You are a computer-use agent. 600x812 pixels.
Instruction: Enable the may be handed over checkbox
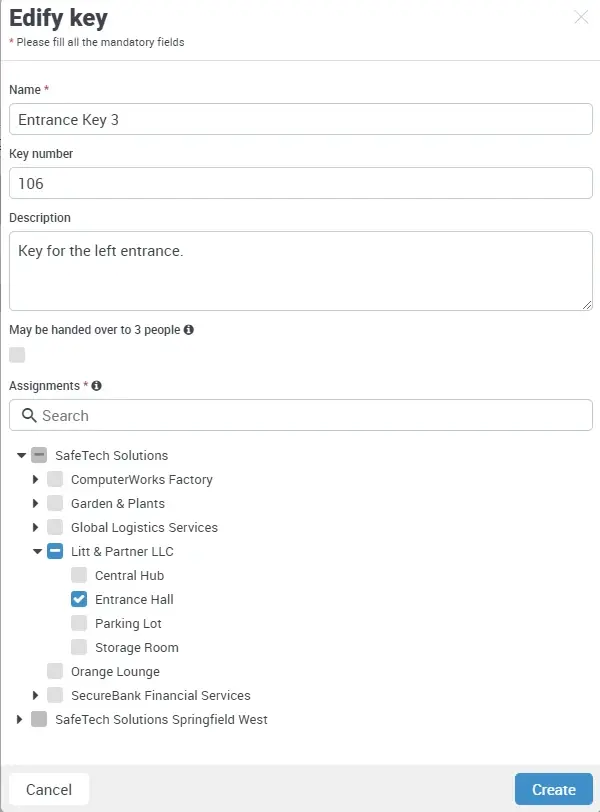16,355
